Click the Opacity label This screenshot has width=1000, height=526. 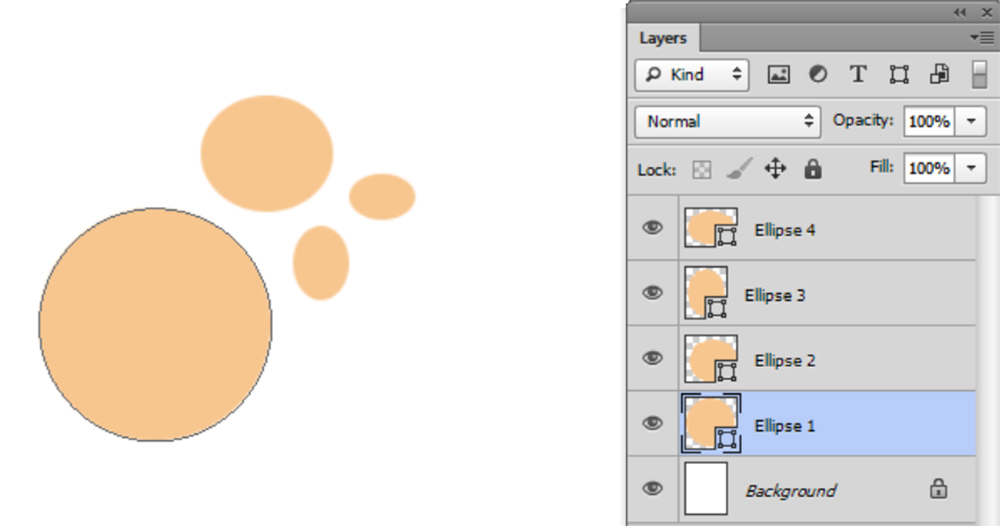coord(863,121)
